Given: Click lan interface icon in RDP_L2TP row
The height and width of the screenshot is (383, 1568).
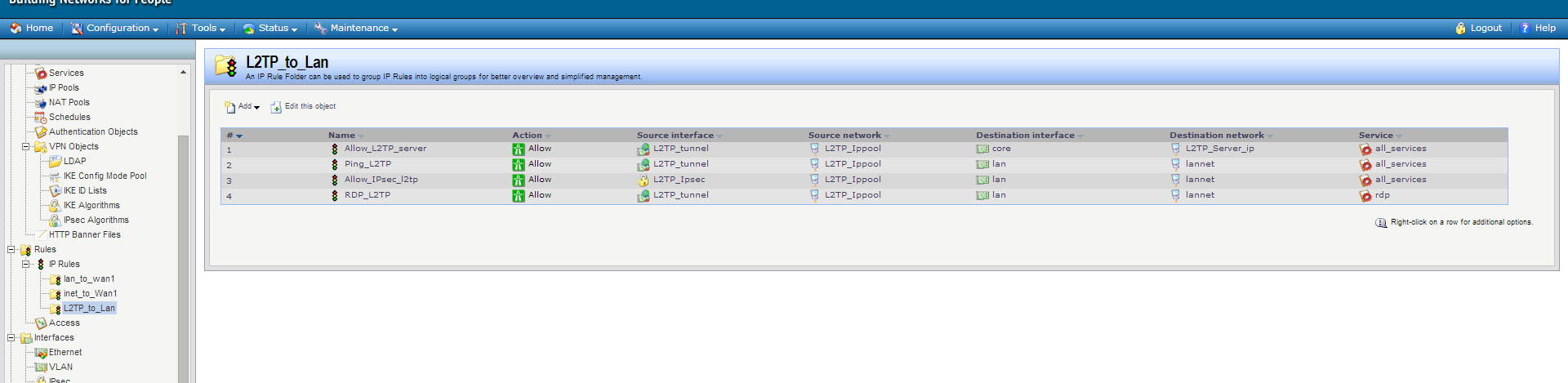Looking at the screenshot, I should 982,195.
